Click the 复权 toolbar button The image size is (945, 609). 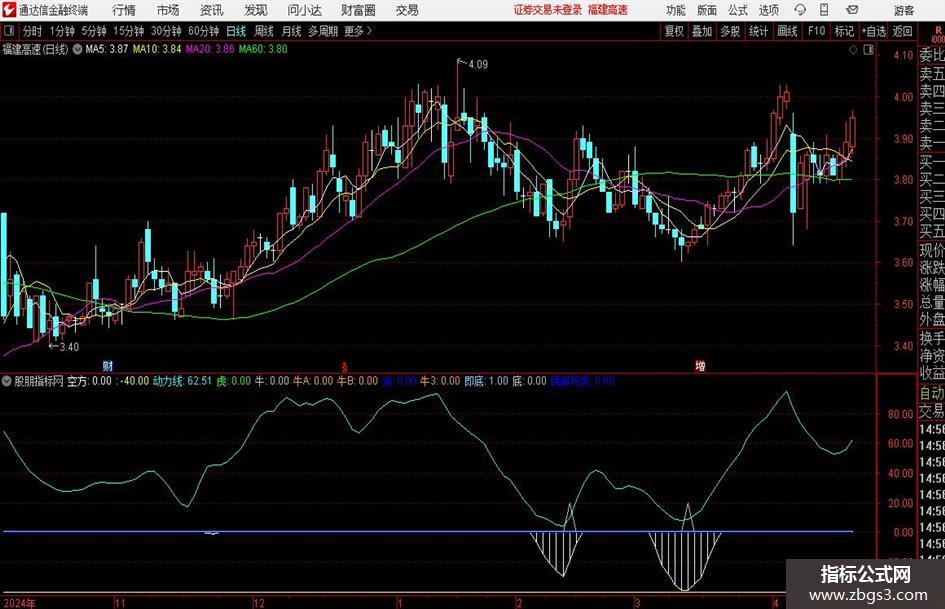tap(674, 31)
